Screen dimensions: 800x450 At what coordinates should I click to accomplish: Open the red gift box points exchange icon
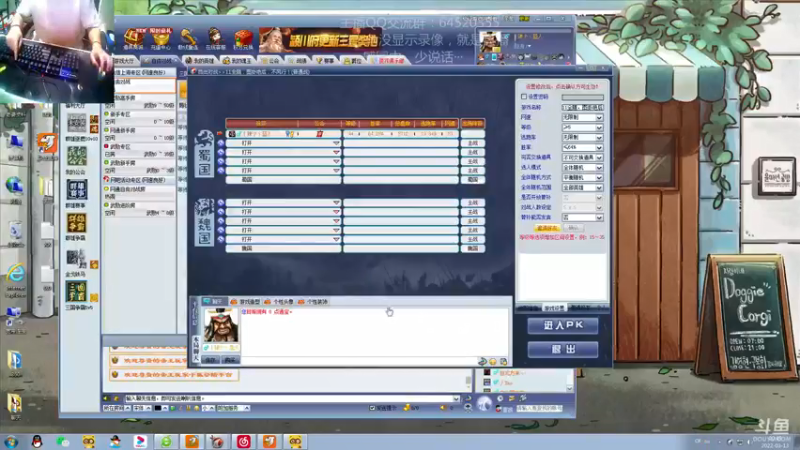point(243,39)
